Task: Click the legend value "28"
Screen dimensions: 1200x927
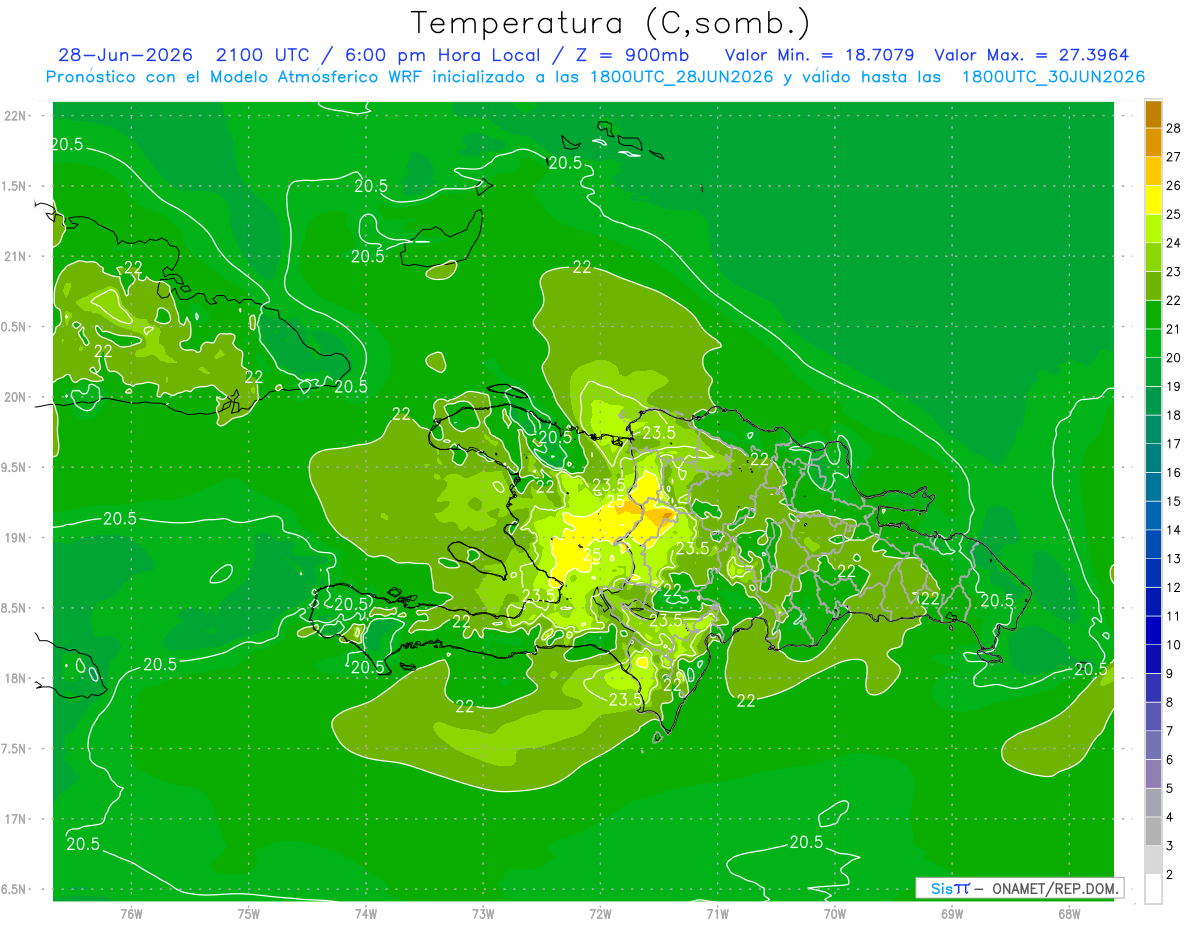Action: coord(1174,128)
